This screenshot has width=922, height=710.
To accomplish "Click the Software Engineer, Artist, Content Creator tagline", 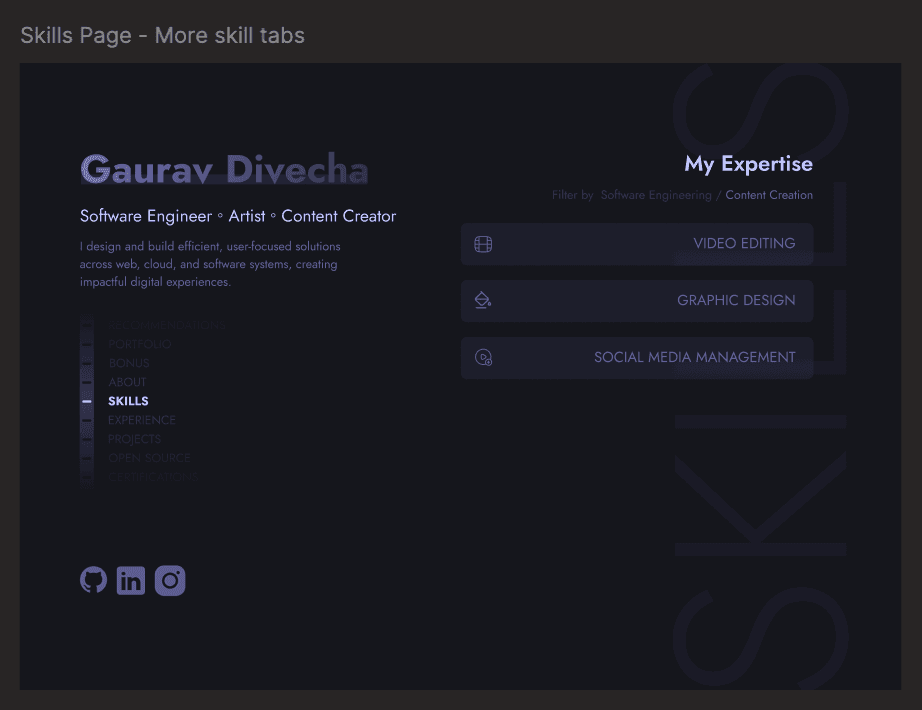I will pyautogui.click(x=238, y=216).
